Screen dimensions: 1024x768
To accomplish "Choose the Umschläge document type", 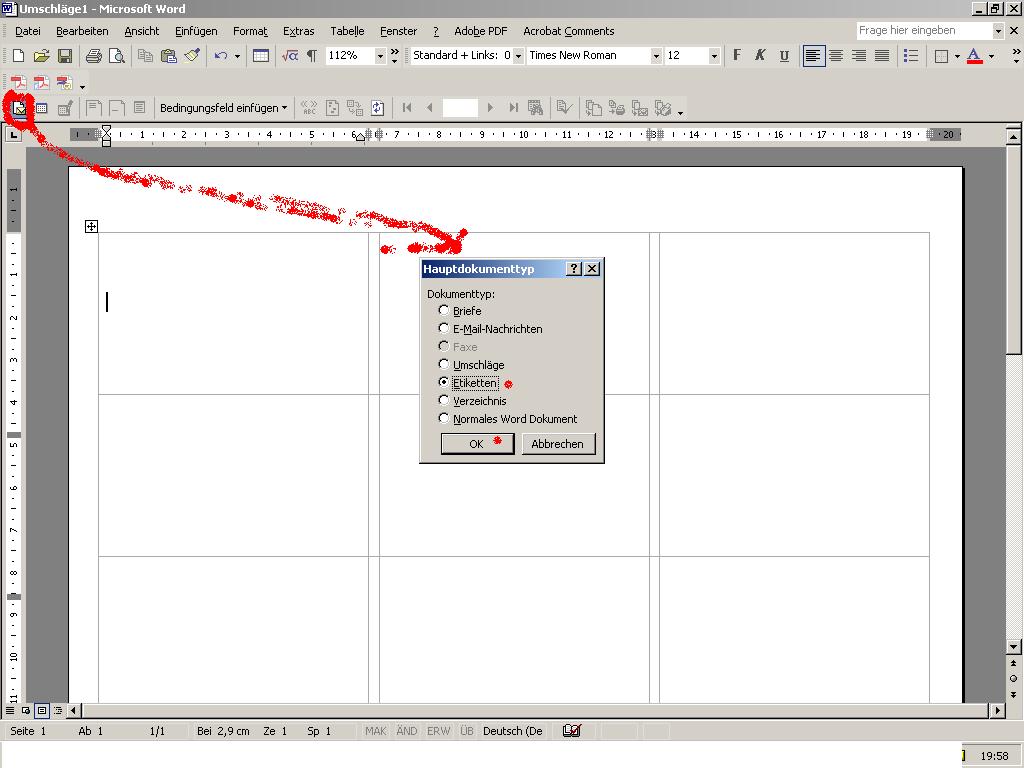I will click(x=444, y=365).
